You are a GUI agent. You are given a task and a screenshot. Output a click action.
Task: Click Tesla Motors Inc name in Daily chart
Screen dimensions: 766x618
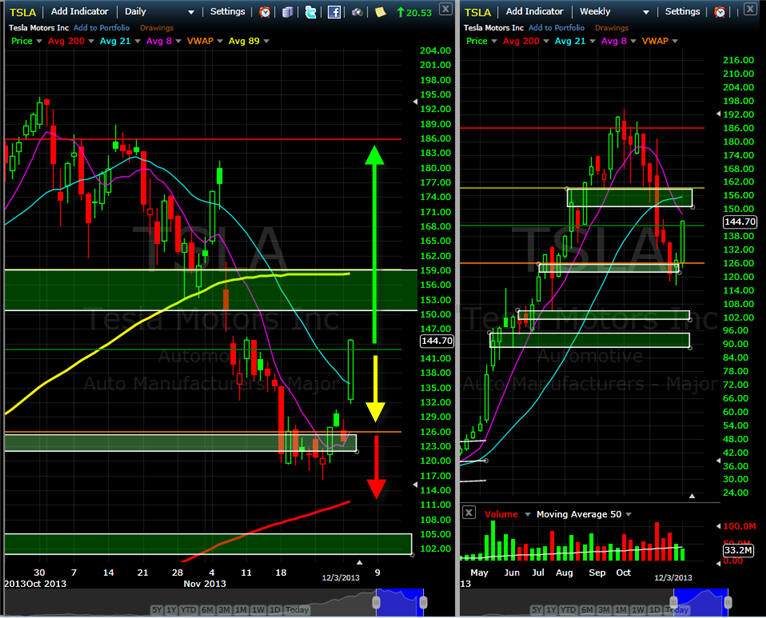pyautogui.click(x=39, y=28)
